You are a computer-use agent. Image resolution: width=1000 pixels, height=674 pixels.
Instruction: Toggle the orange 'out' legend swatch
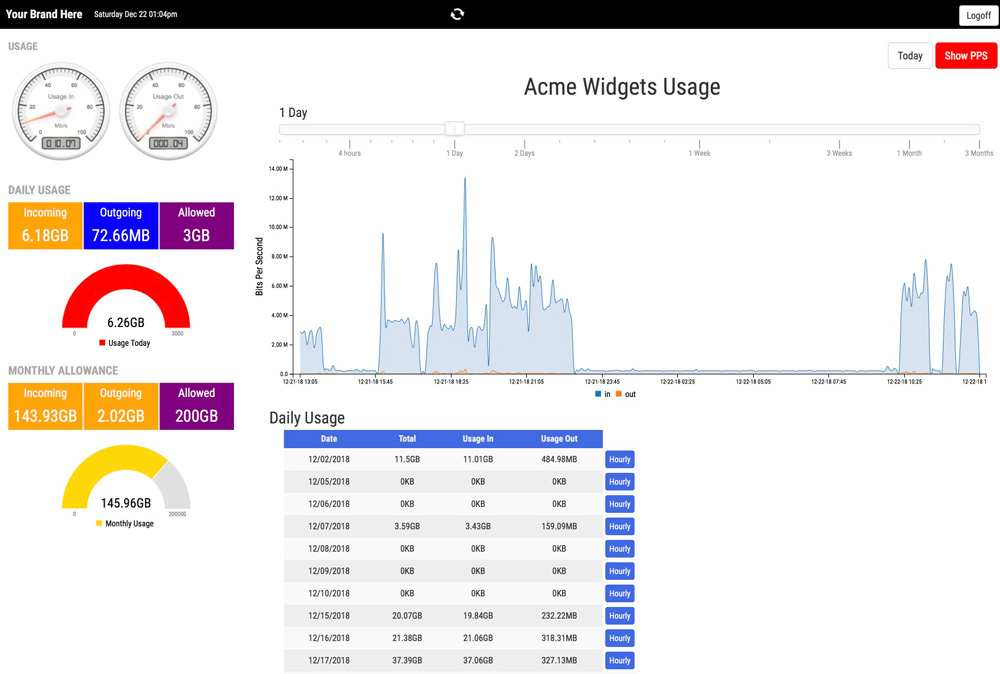pyautogui.click(x=619, y=394)
